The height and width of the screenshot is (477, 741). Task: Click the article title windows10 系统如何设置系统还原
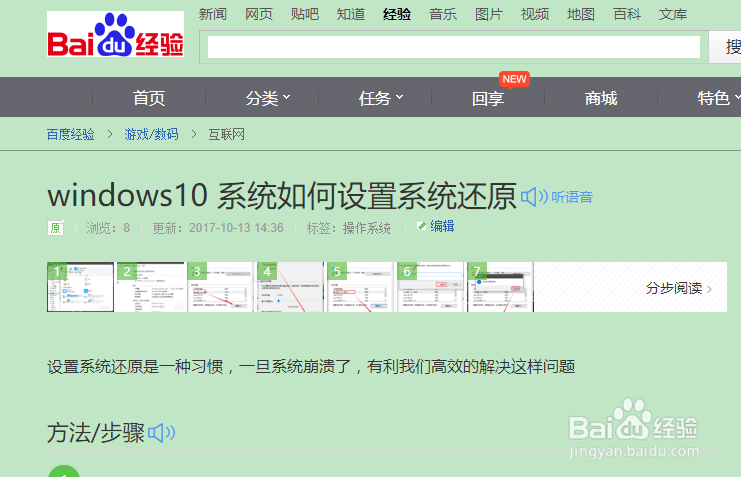coord(282,196)
